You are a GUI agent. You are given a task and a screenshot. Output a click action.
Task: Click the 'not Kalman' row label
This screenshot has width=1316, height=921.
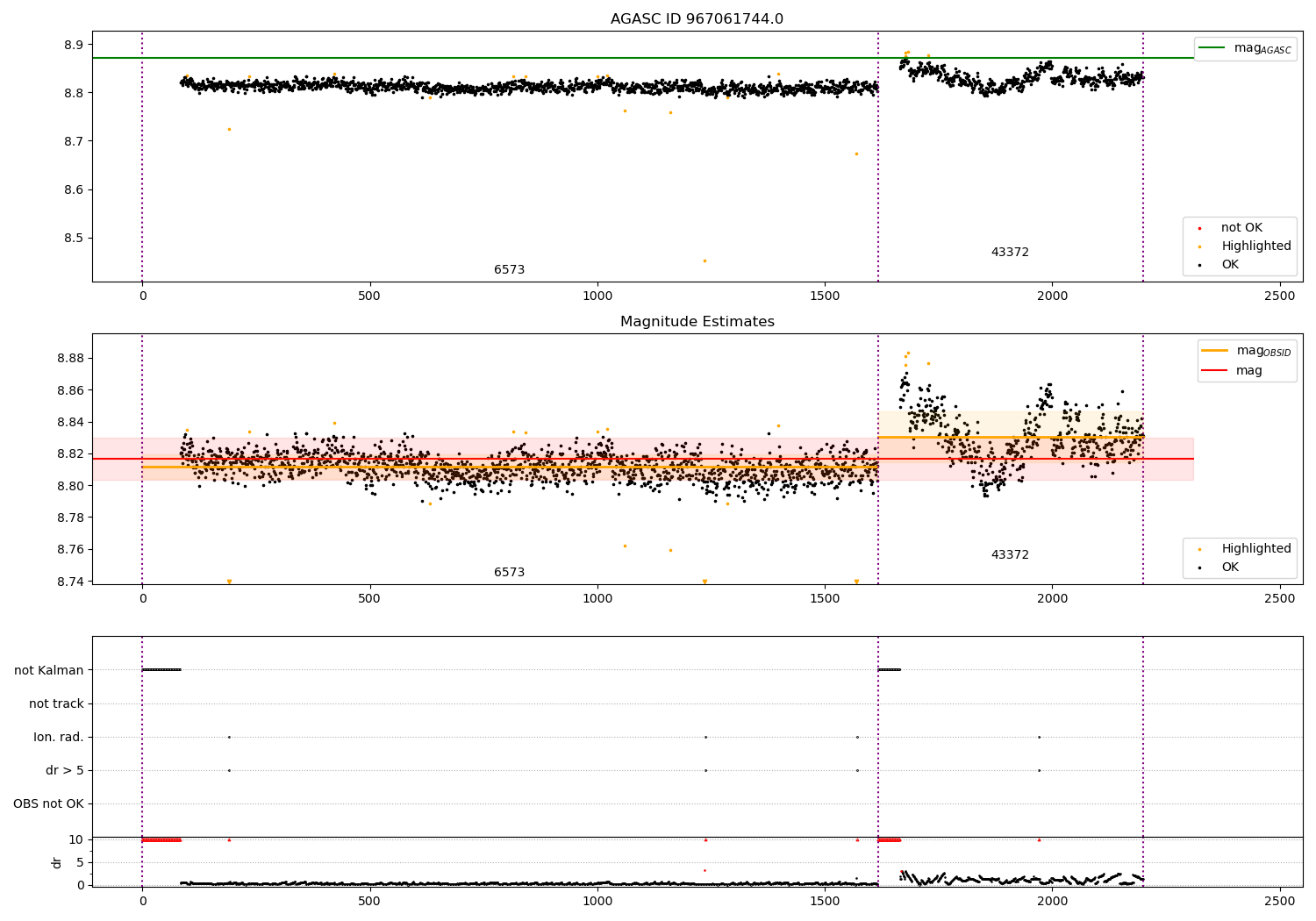click(49, 671)
